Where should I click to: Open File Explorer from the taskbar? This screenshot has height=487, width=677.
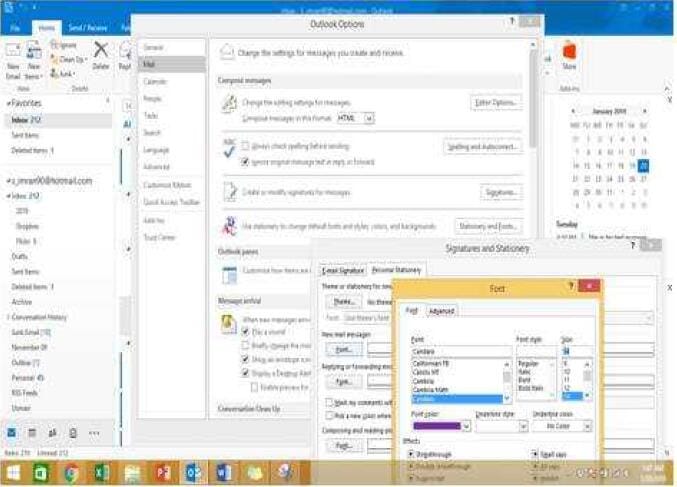[x=132, y=474]
